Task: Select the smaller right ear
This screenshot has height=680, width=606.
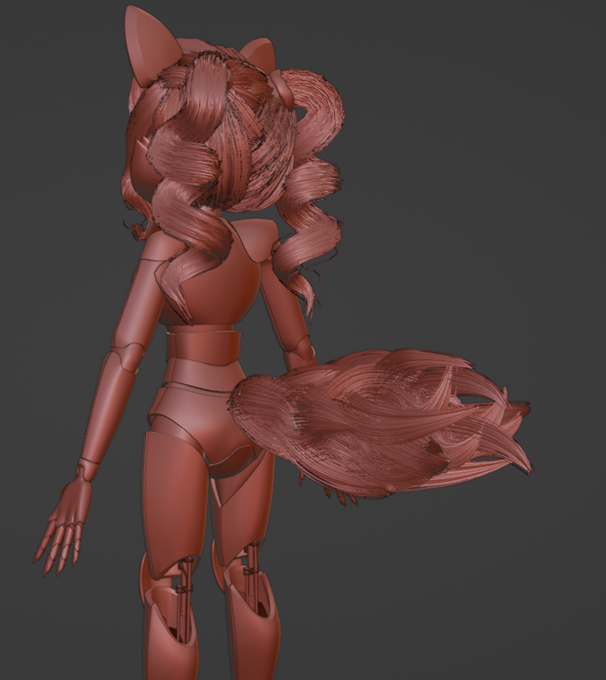Action: pyautogui.click(x=259, y=56)
